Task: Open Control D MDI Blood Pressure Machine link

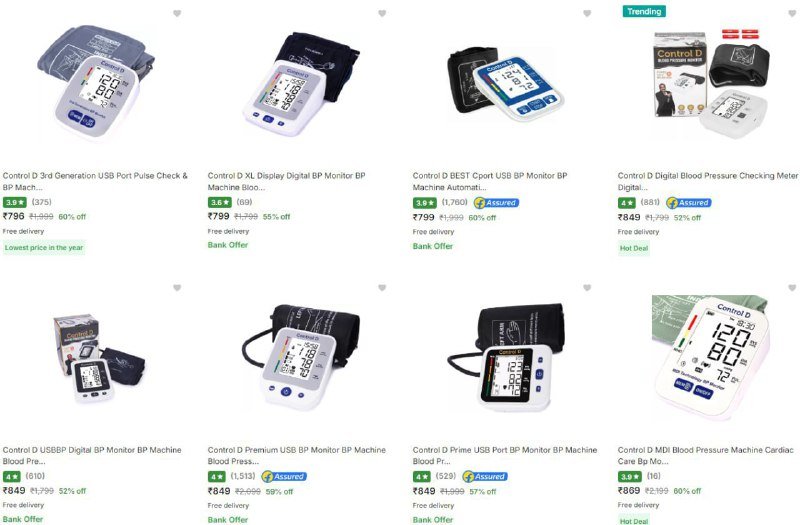Action: click(x=706, y=456)
